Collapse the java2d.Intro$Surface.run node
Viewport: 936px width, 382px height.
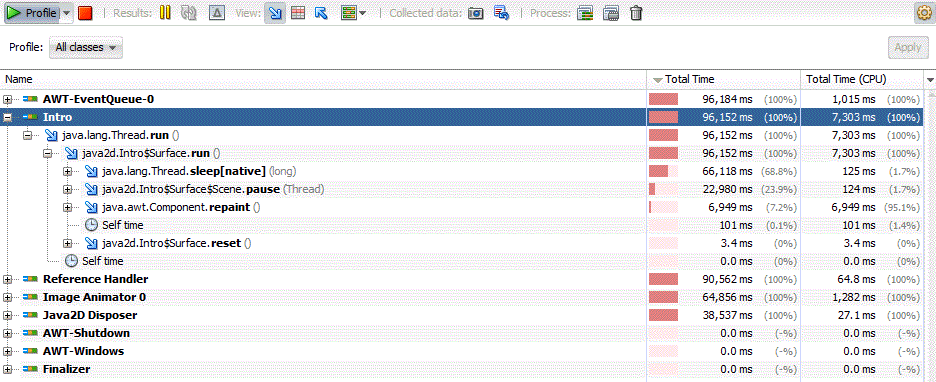coord(48,153)
